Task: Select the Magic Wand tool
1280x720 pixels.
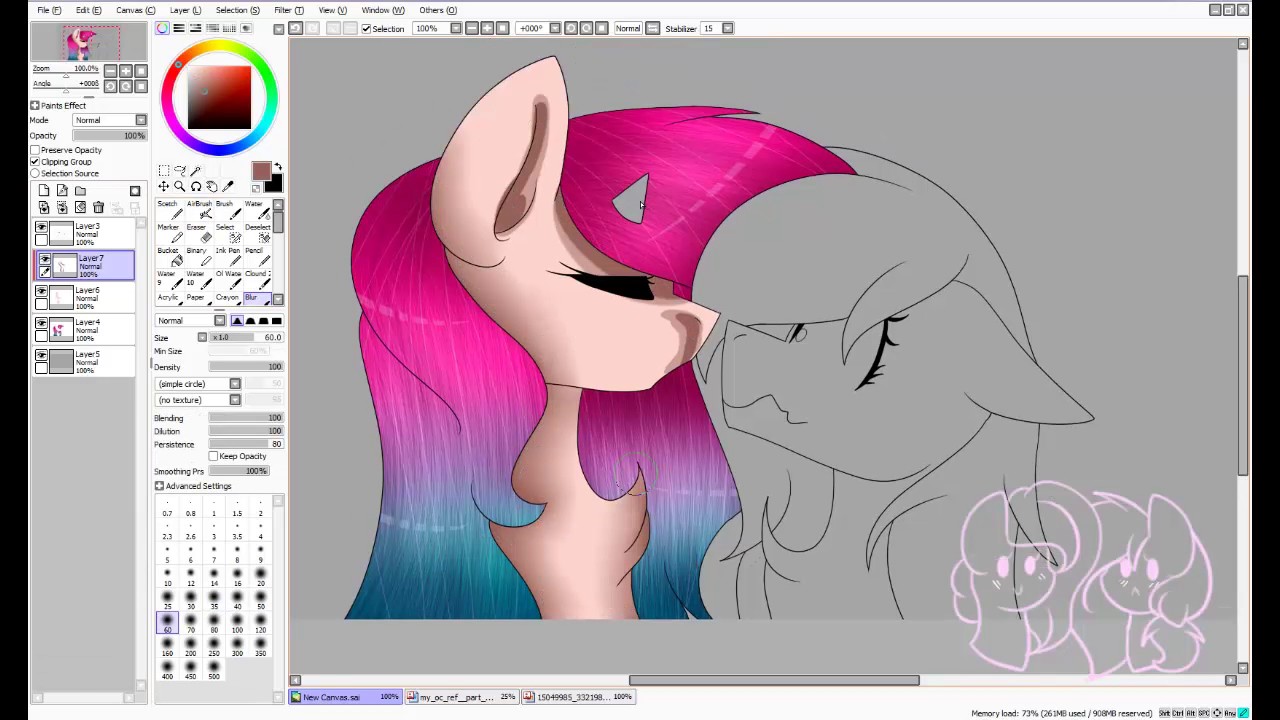Action: 195,170
